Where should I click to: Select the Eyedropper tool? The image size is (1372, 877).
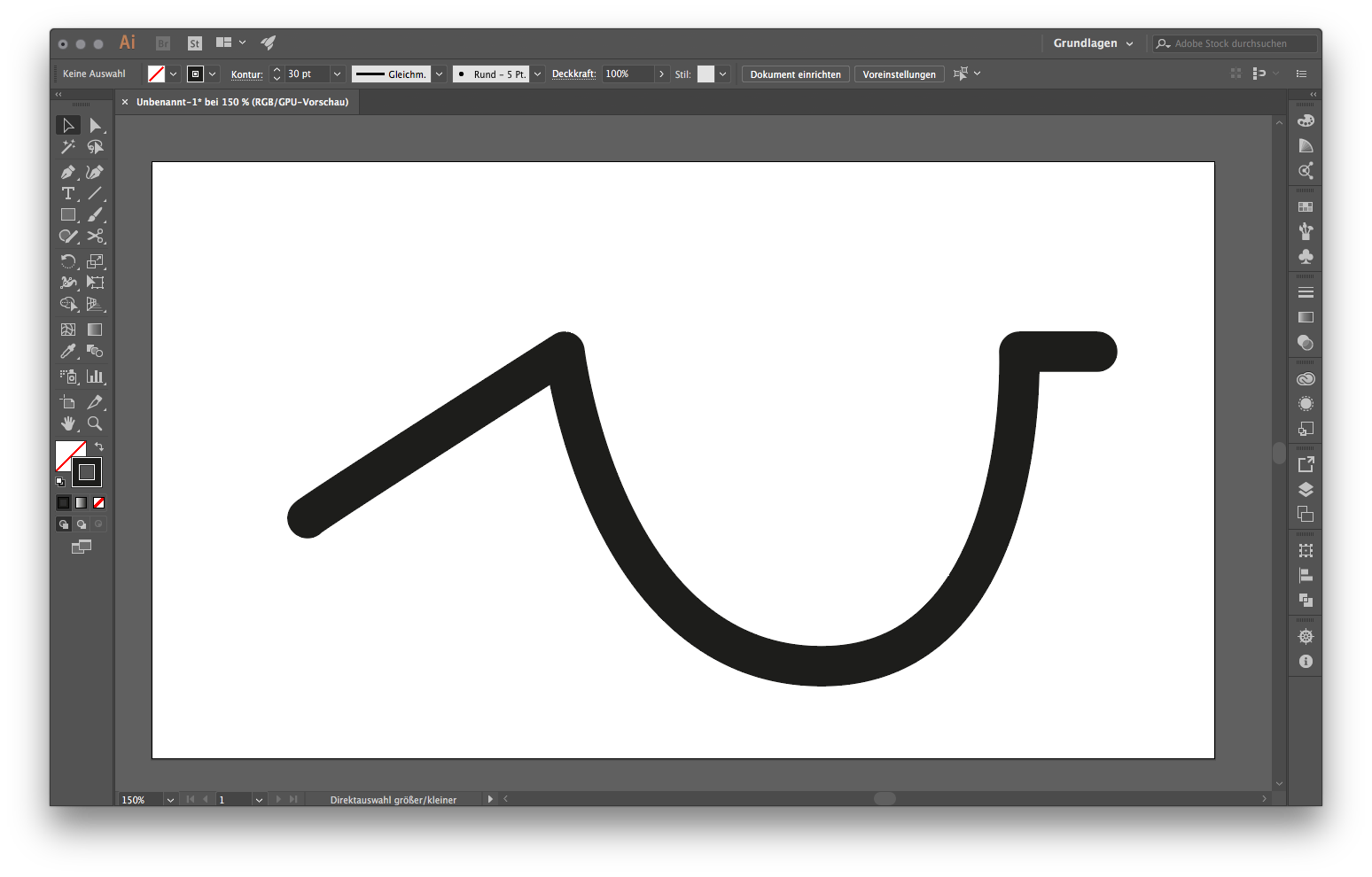68,352
